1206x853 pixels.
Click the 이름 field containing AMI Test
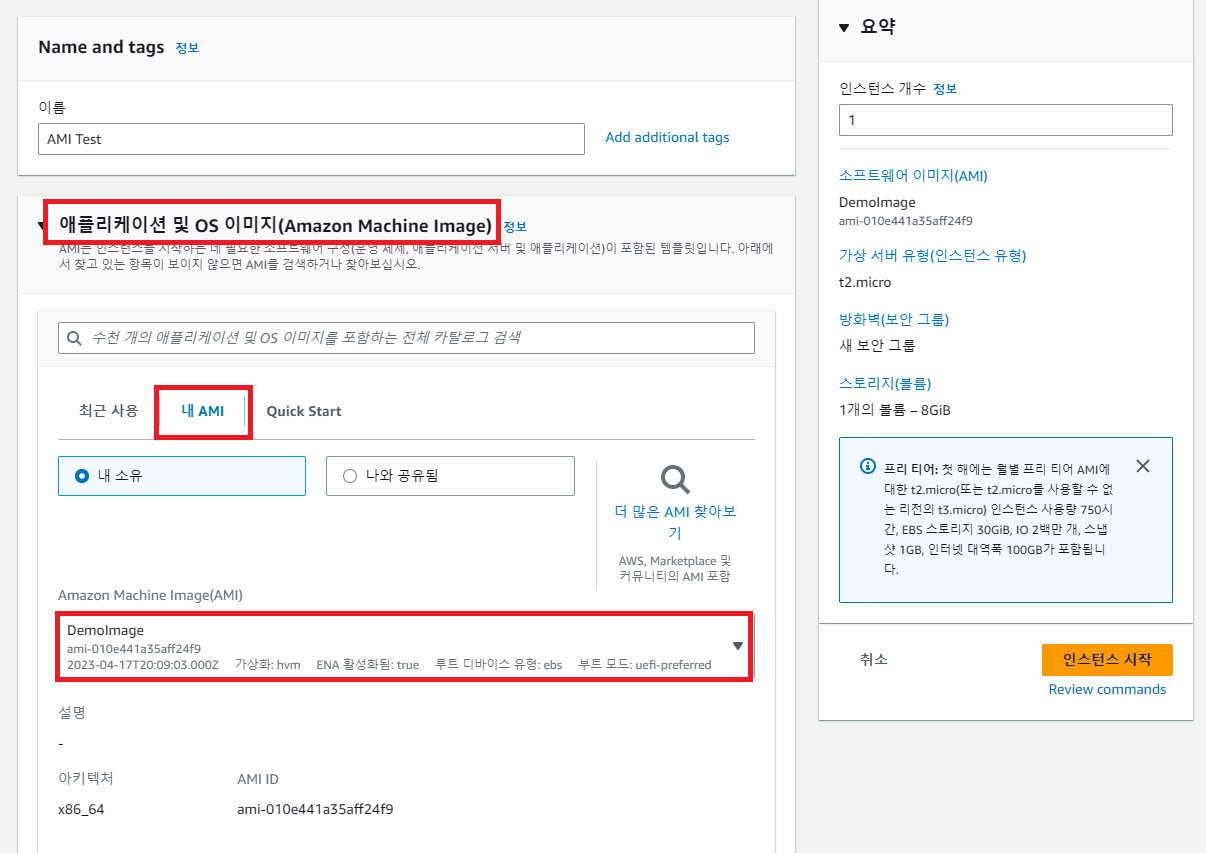311,139
